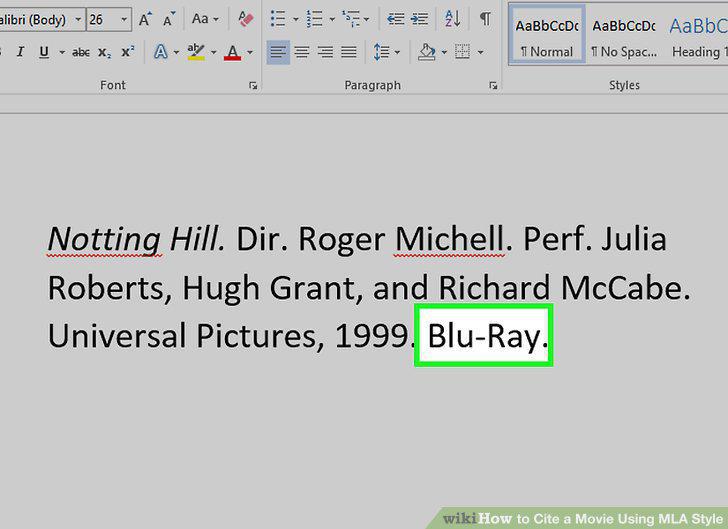This screenshot has height=529, width=728.
Task: Apply yellow text highlight color
Action: click(196, 52)
